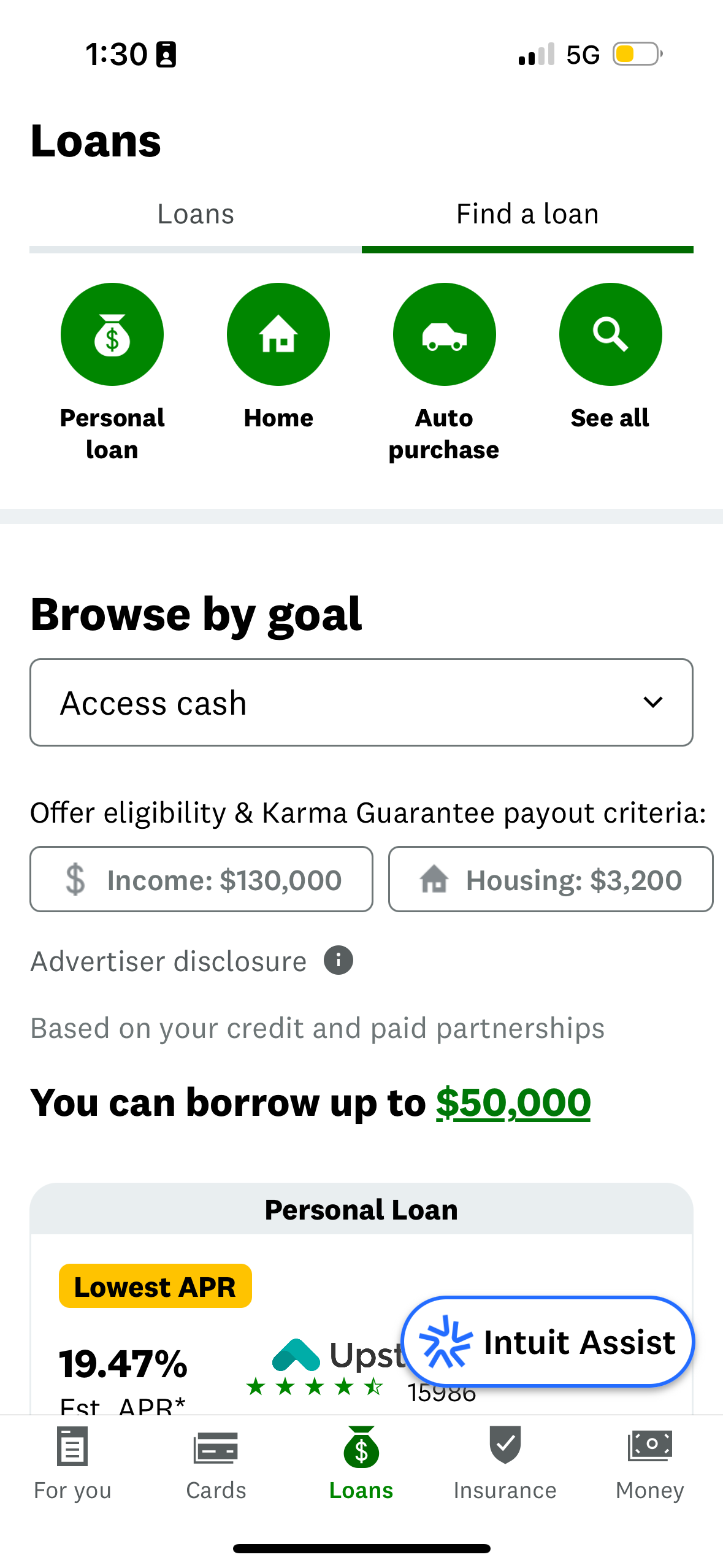Select the Auto purchase car icon

pyautogui.click(x=444, y=334)
